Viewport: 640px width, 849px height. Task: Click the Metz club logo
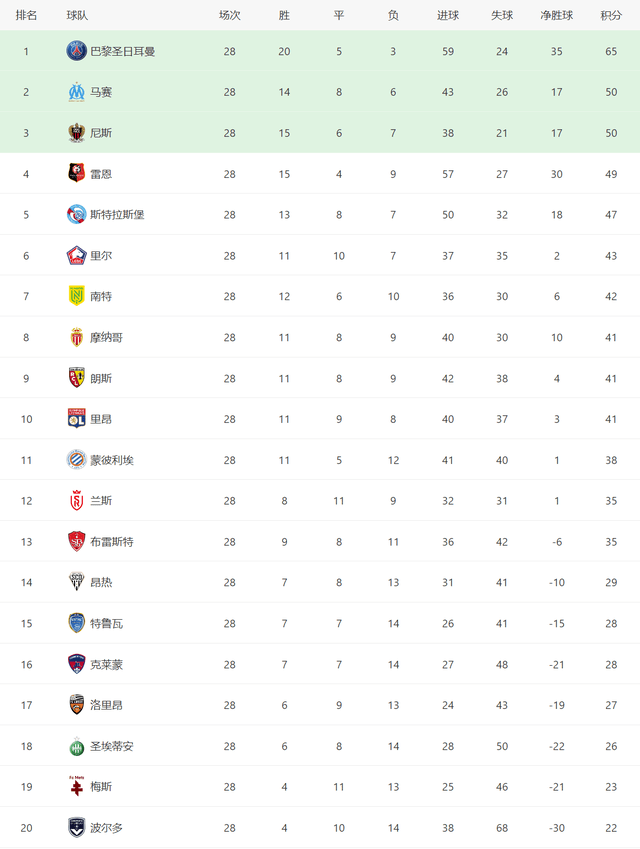pos(76,786)
